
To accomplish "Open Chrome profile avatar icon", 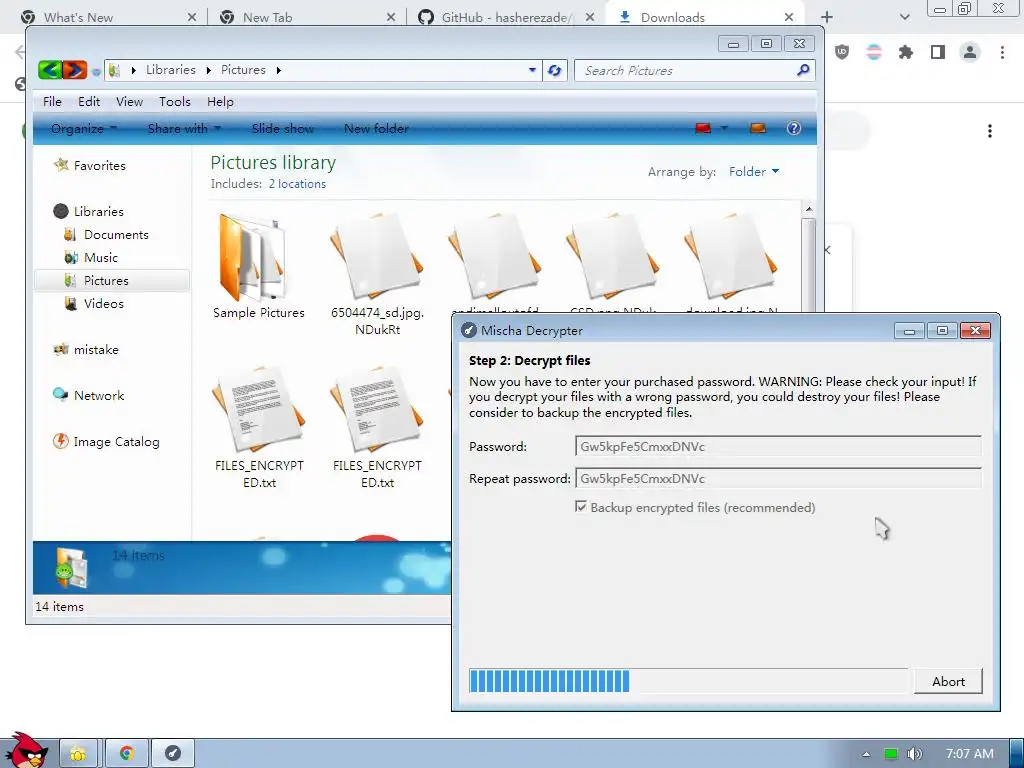I will [970, 52].
